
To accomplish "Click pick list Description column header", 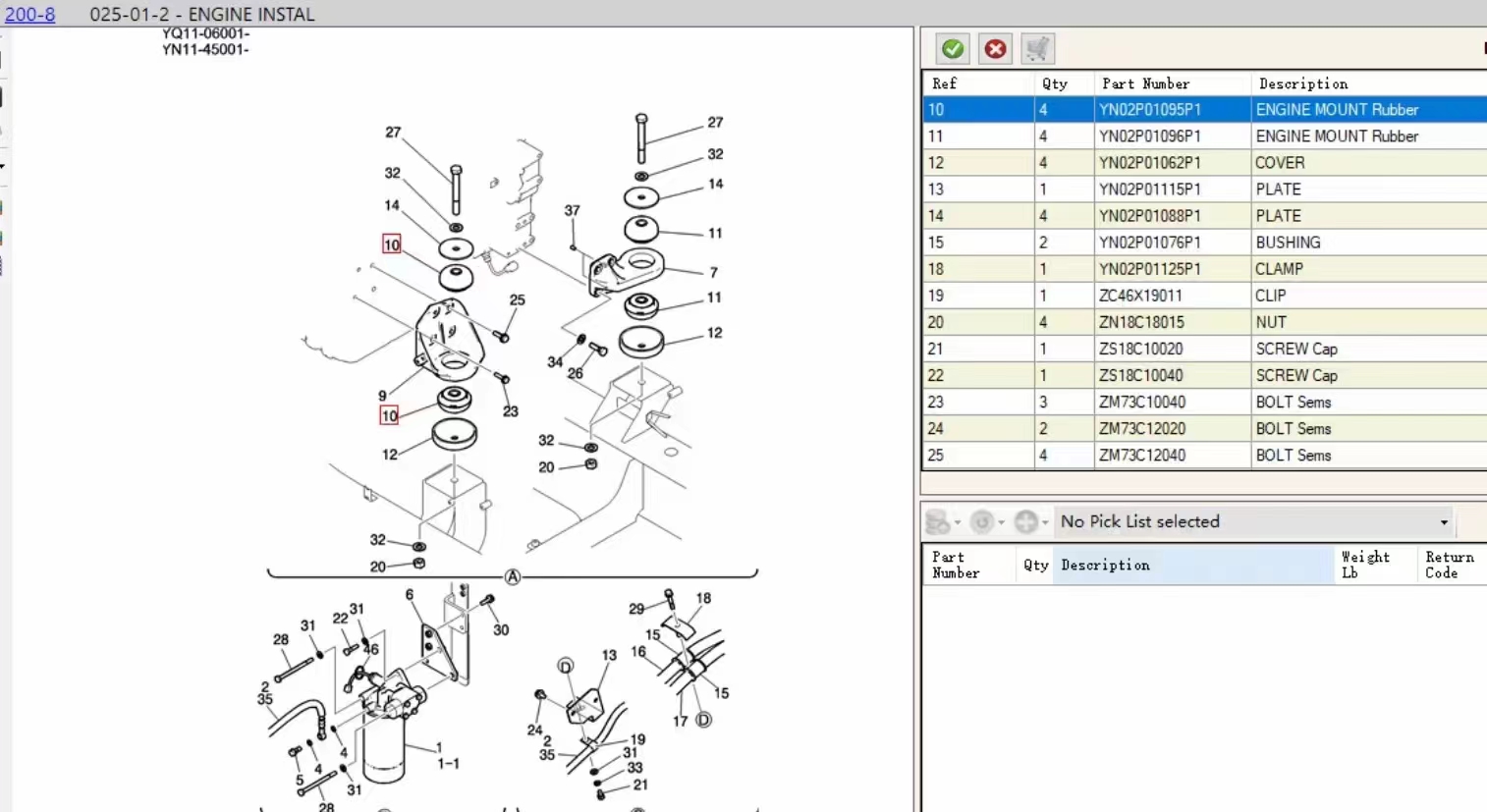I will pyautogui.click(x=1193, y=565).
